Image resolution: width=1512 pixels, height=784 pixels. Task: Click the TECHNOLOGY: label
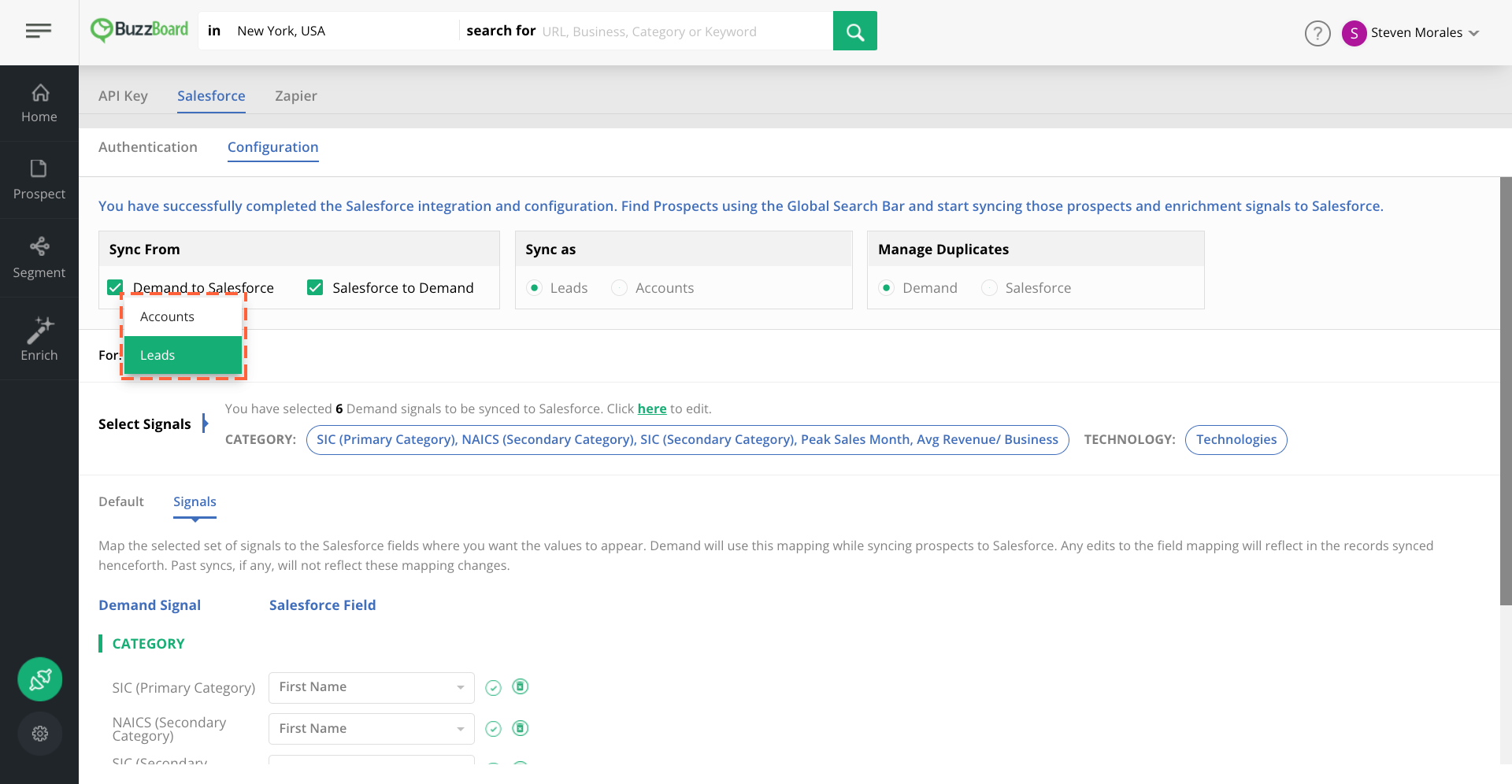tap(1129, 440)
